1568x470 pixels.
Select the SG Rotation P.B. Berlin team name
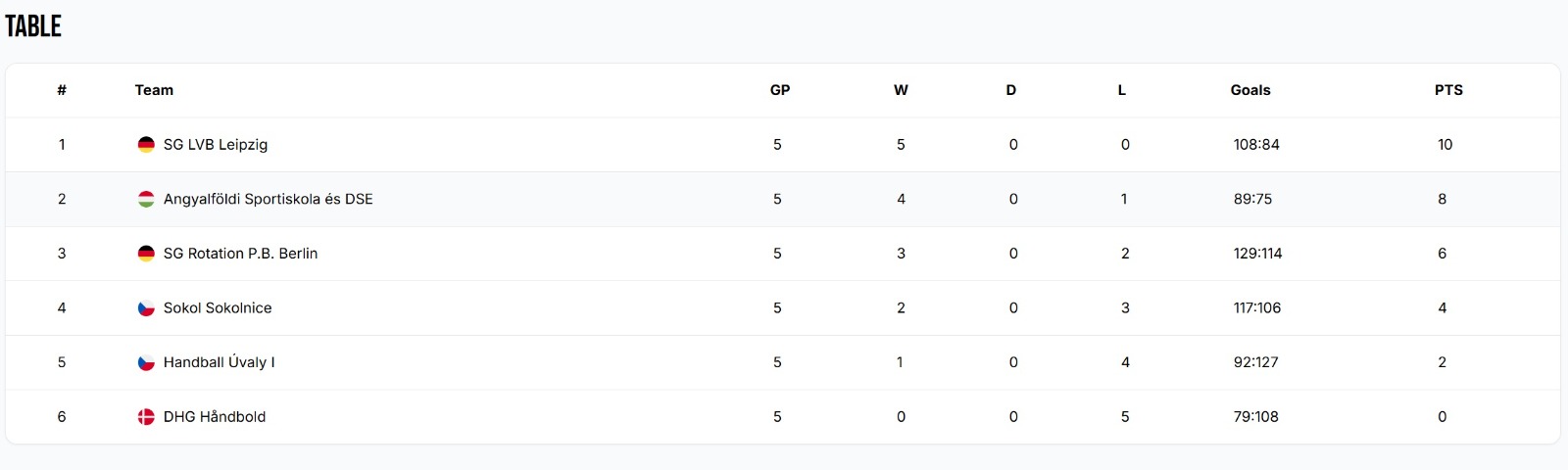pyautogui.click(x=240, y=254)
